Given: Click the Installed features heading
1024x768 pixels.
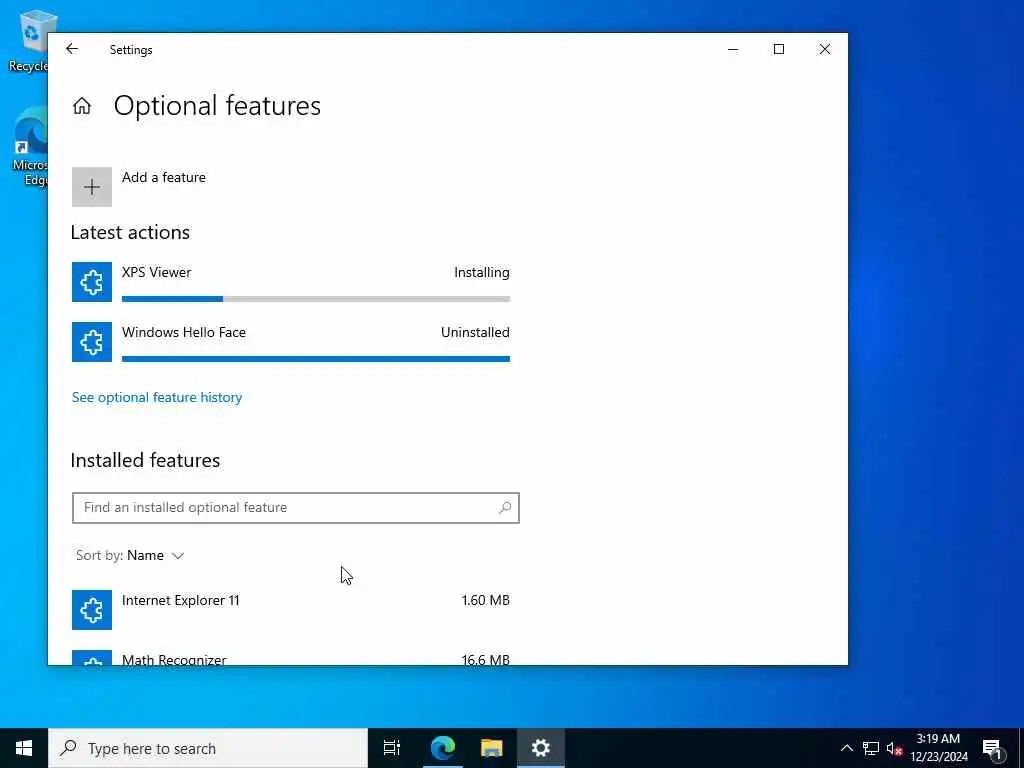Looking at the screenshot, I should [145, 460].
